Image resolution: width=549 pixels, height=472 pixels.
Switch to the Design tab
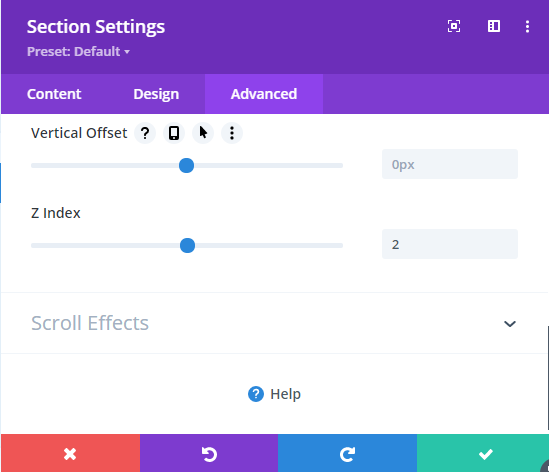click(156, 94)
